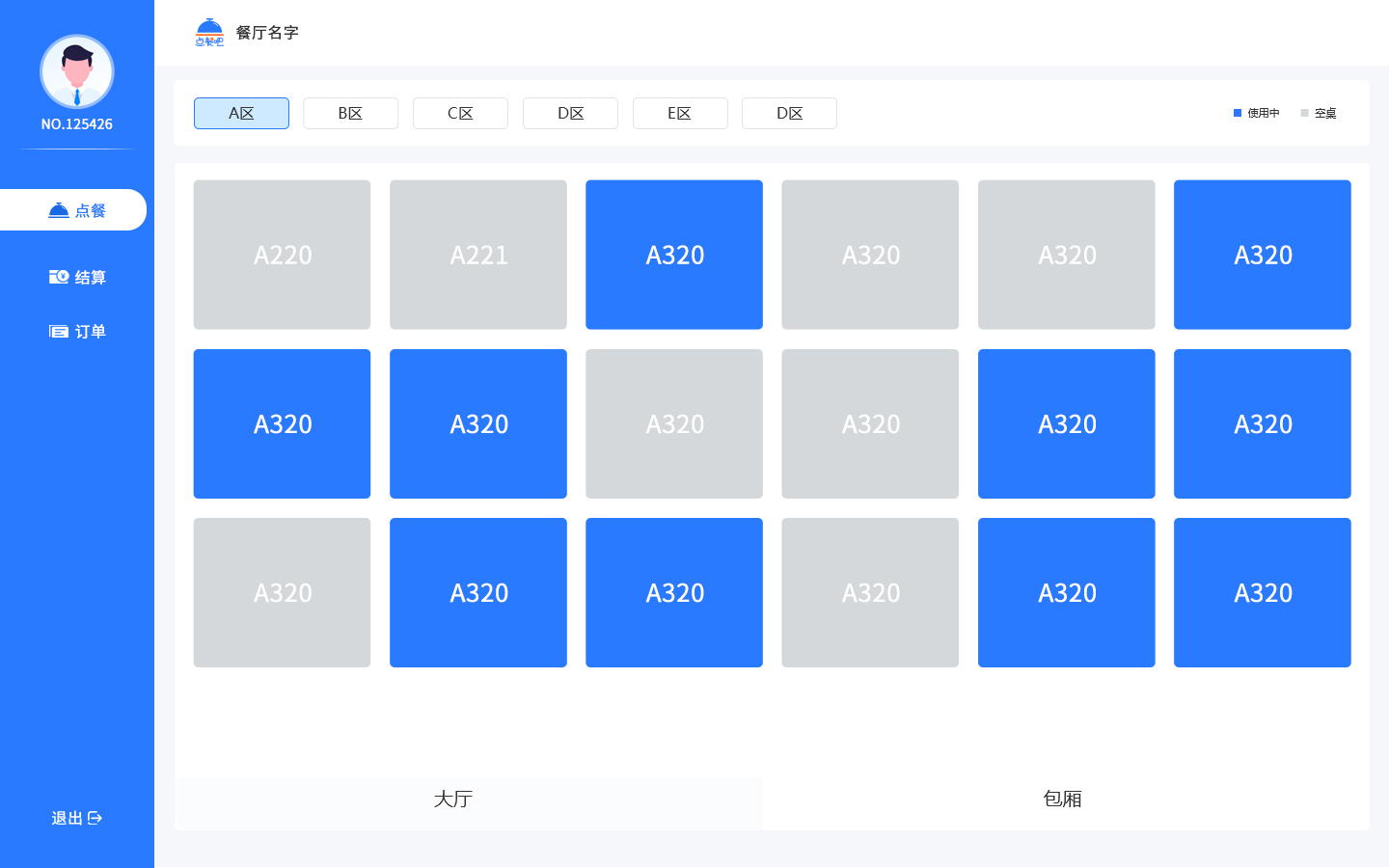Select the C区 zone filter
Viewport: 1389px width, 868px height.
(460, 113)
